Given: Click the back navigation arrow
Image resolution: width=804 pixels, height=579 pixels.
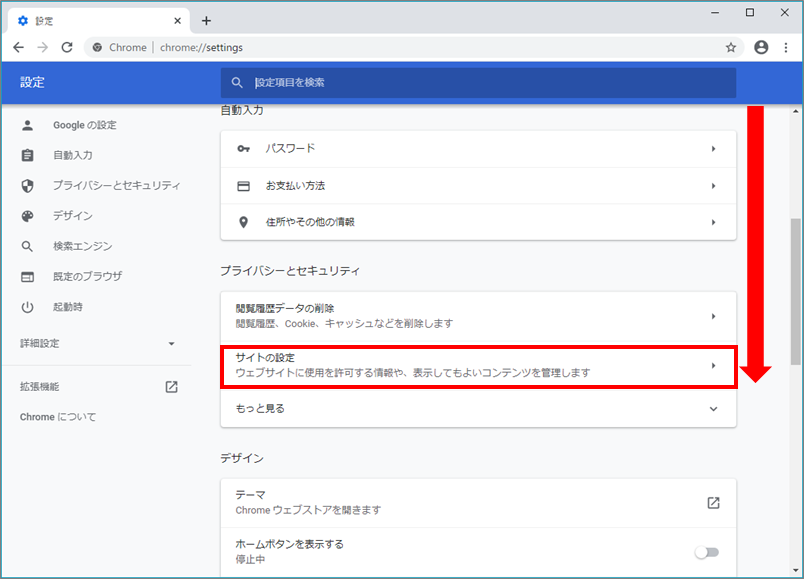Looking at the screenshot, I should point(19,47).
